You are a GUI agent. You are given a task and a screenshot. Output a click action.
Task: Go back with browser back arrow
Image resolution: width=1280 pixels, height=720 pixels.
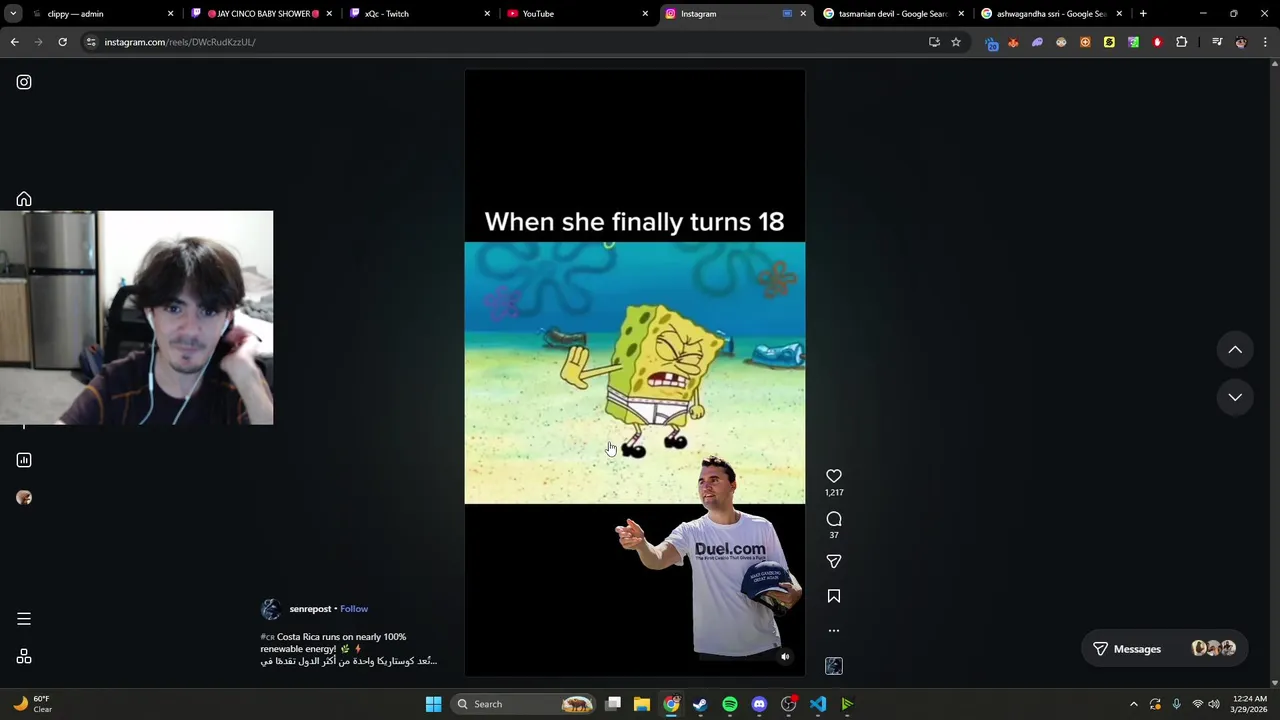[14, 42]
